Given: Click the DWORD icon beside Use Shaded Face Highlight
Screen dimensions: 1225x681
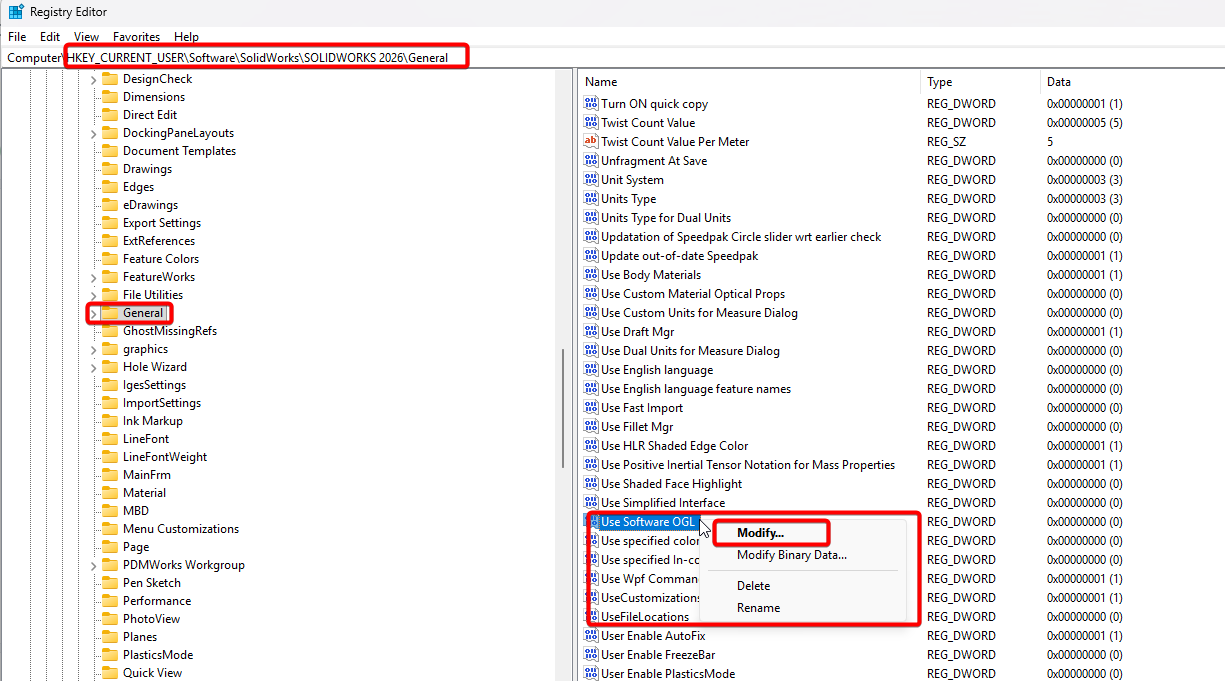Looking at the screenshot, I should 590,484.
